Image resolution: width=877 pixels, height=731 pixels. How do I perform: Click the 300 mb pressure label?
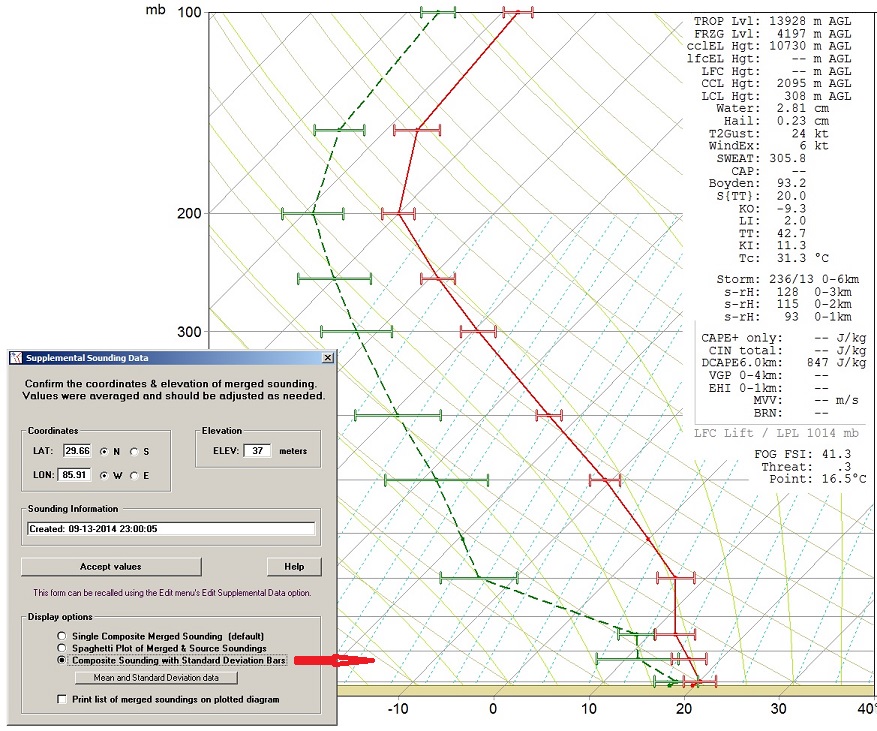click(189, 332)
